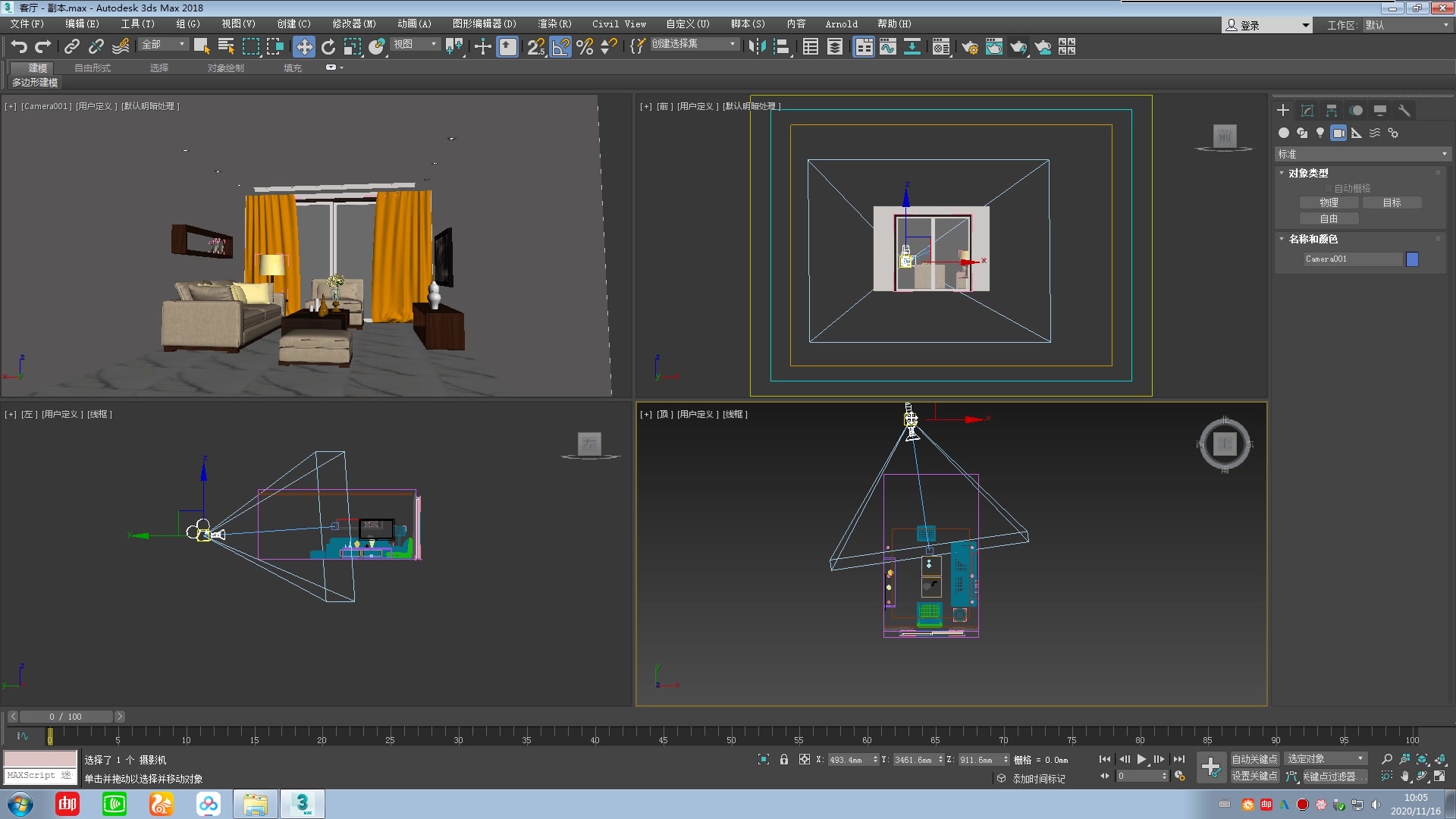
Task: Click the 目标 camera button
Action: pos(1392,202)
